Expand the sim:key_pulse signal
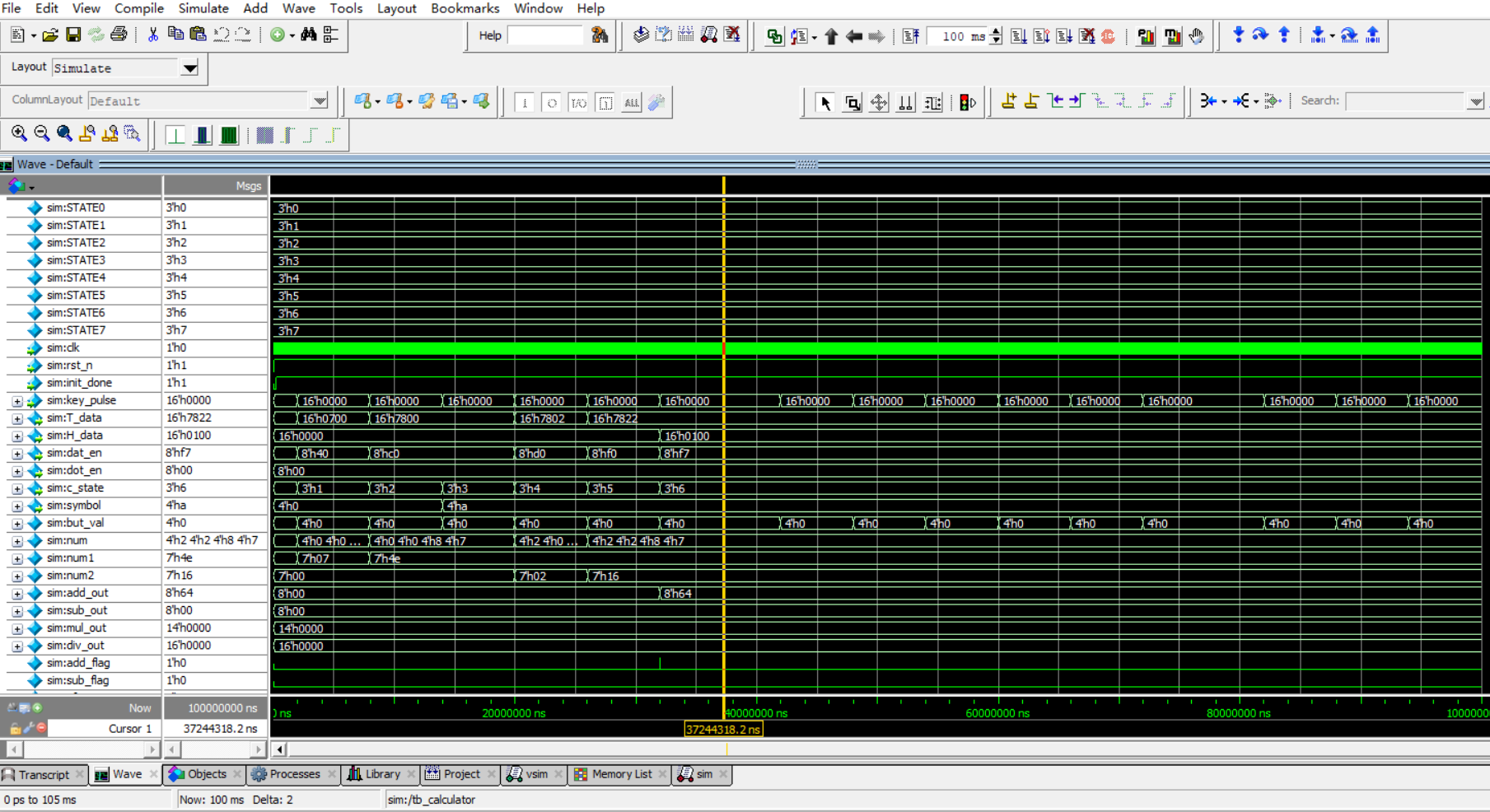The height and width of the screenshot is (812, 1490). pos(17,401)
